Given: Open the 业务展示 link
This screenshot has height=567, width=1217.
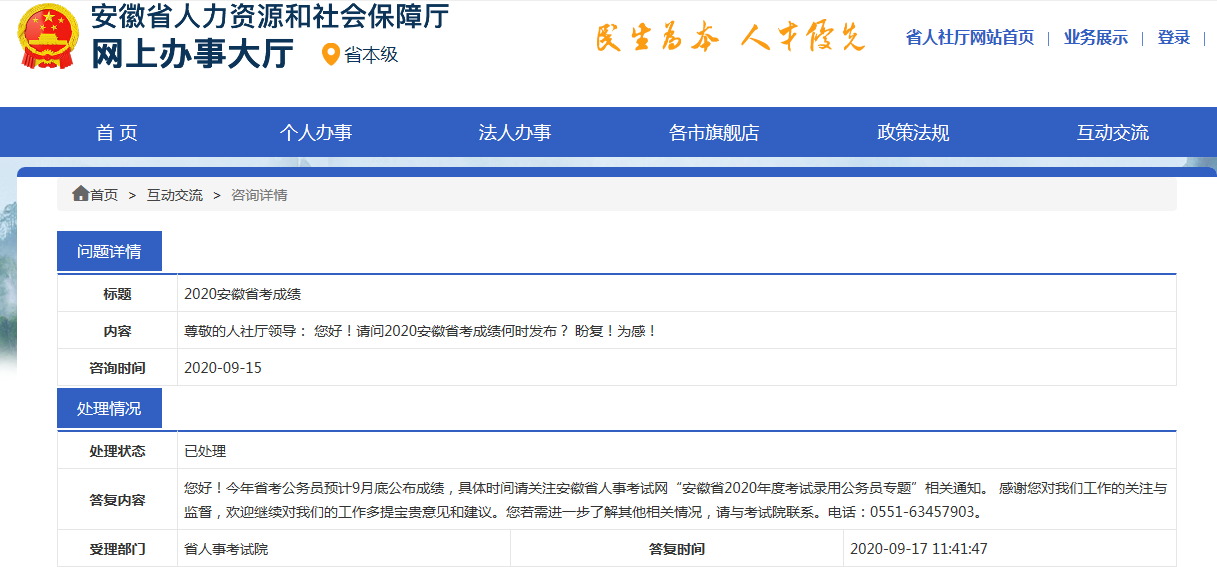Looking at the screenshot, I should [1095, 38].
